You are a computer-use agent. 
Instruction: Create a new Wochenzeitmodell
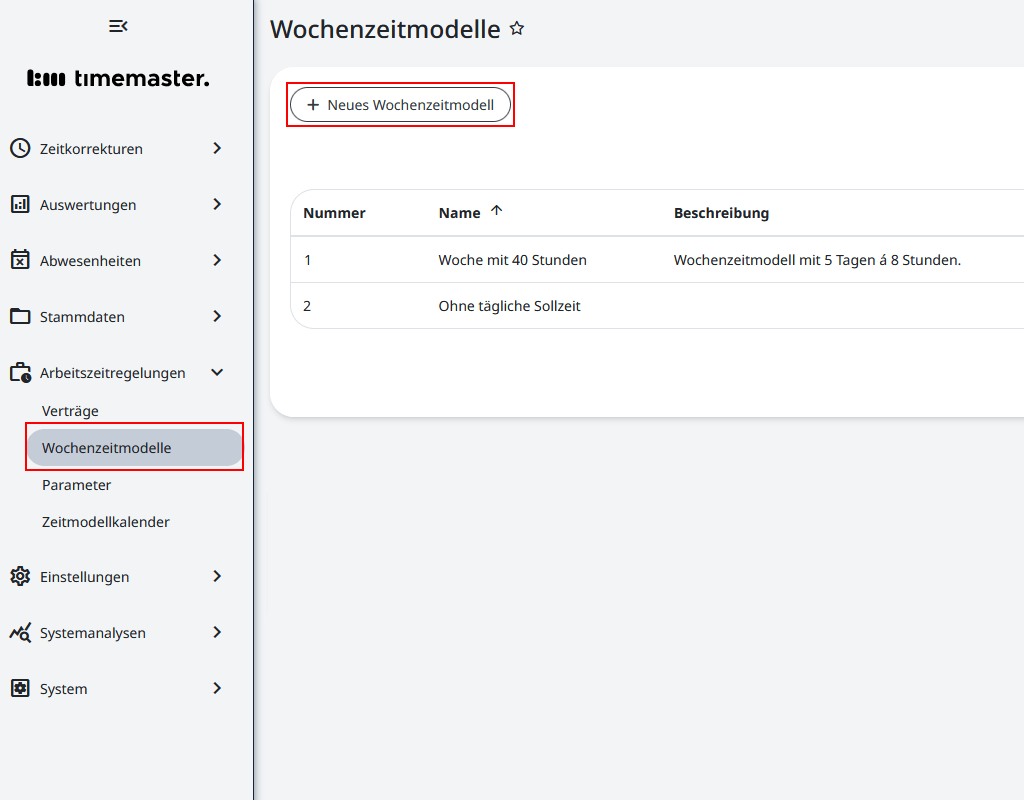[400, 104]
